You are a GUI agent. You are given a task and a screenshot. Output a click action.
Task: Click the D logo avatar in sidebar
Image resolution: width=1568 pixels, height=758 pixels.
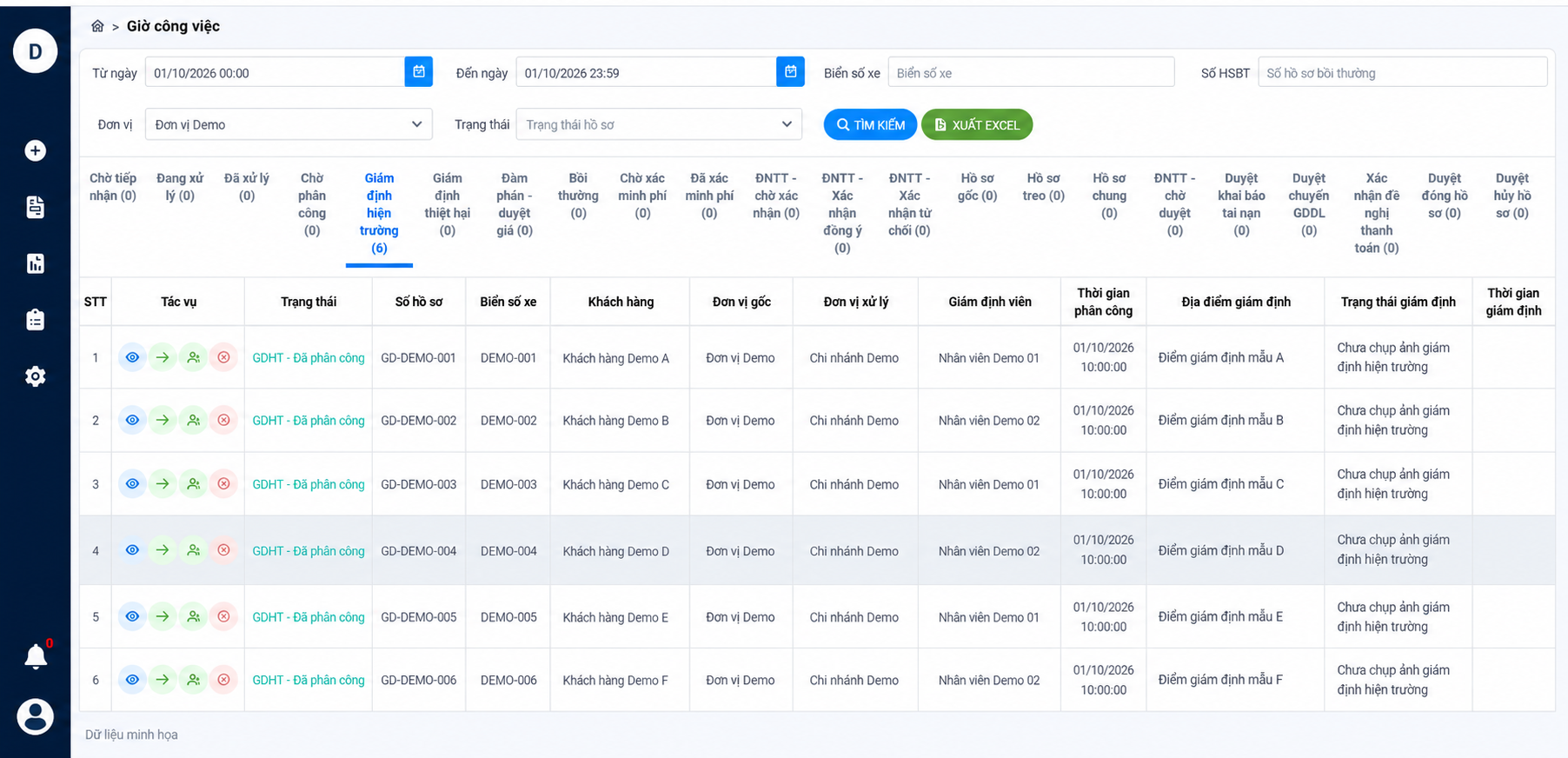35,51
